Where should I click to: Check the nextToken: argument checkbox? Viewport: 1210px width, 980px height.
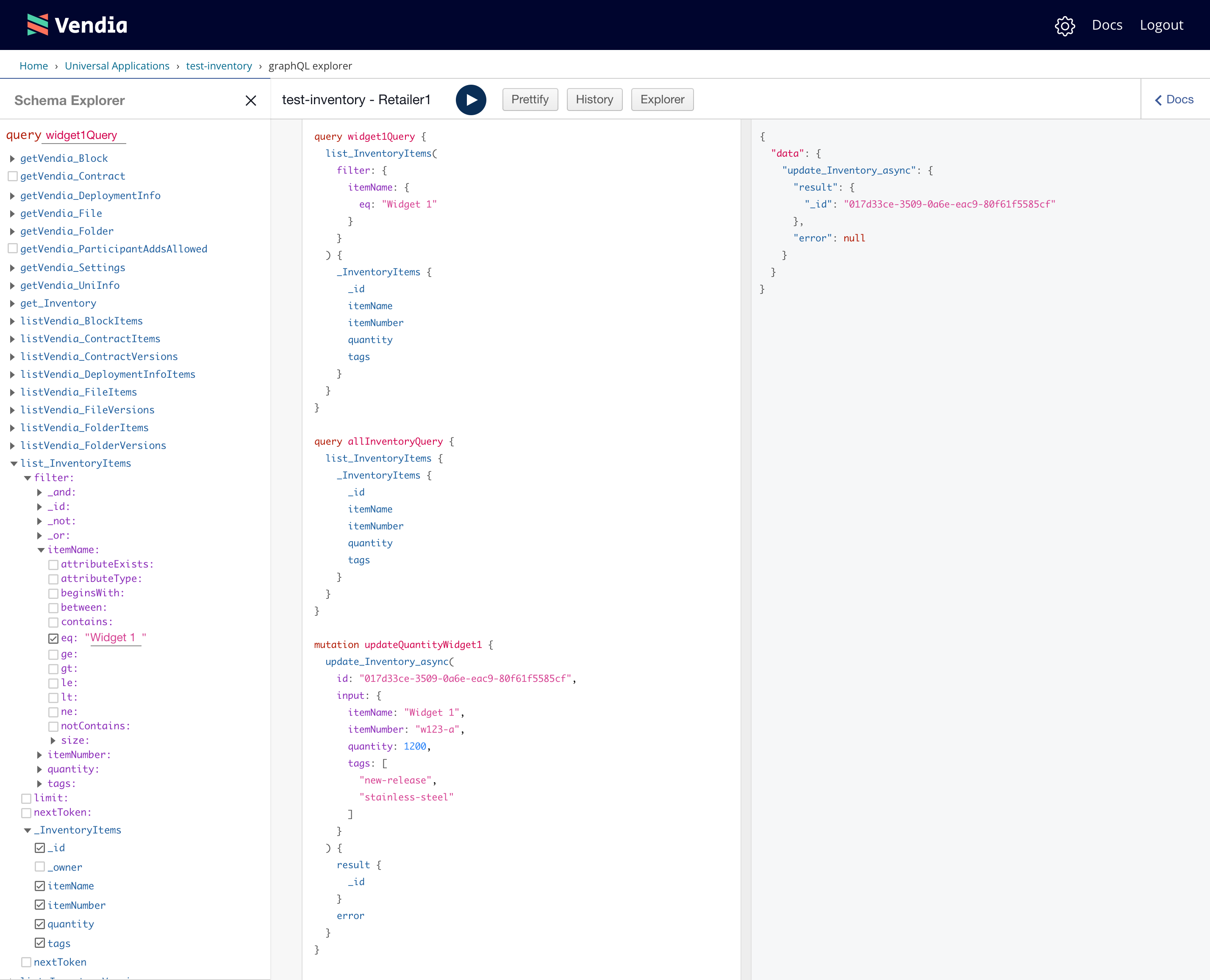pos(26,813)
